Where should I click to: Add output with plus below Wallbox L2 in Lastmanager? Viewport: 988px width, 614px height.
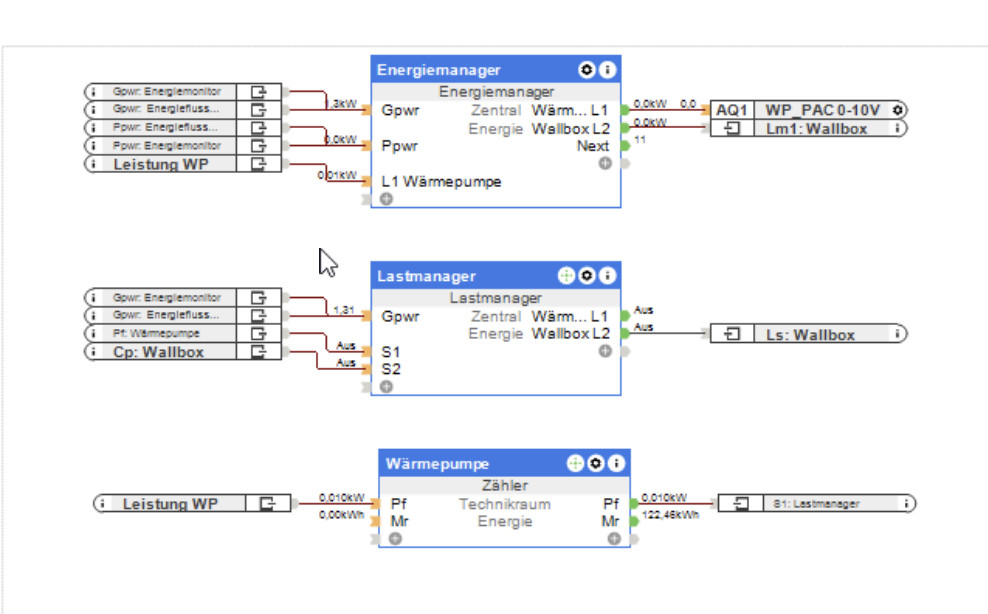[605, 351]
